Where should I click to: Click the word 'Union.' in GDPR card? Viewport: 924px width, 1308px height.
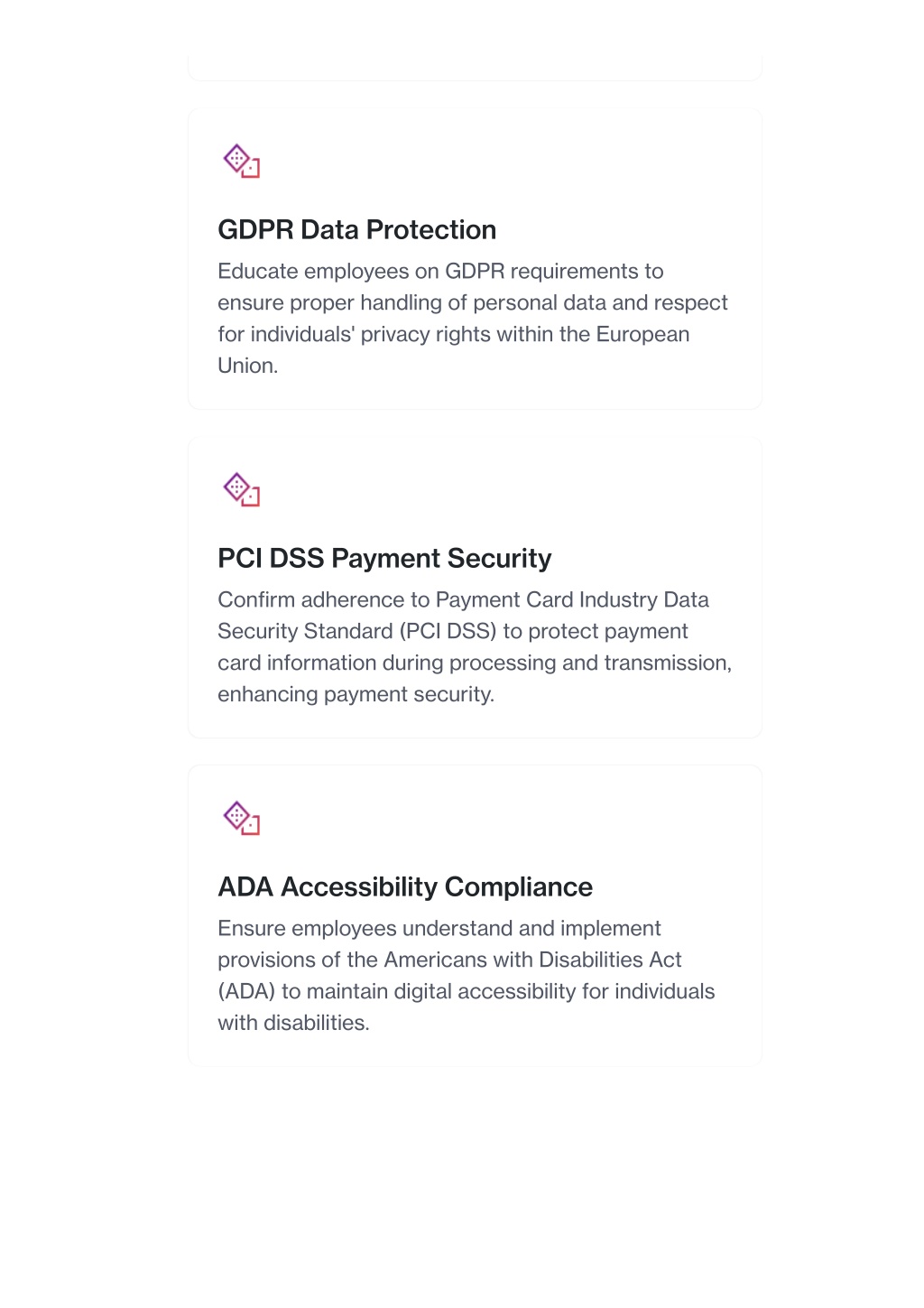pyautogui.click(x=248, y=366)
